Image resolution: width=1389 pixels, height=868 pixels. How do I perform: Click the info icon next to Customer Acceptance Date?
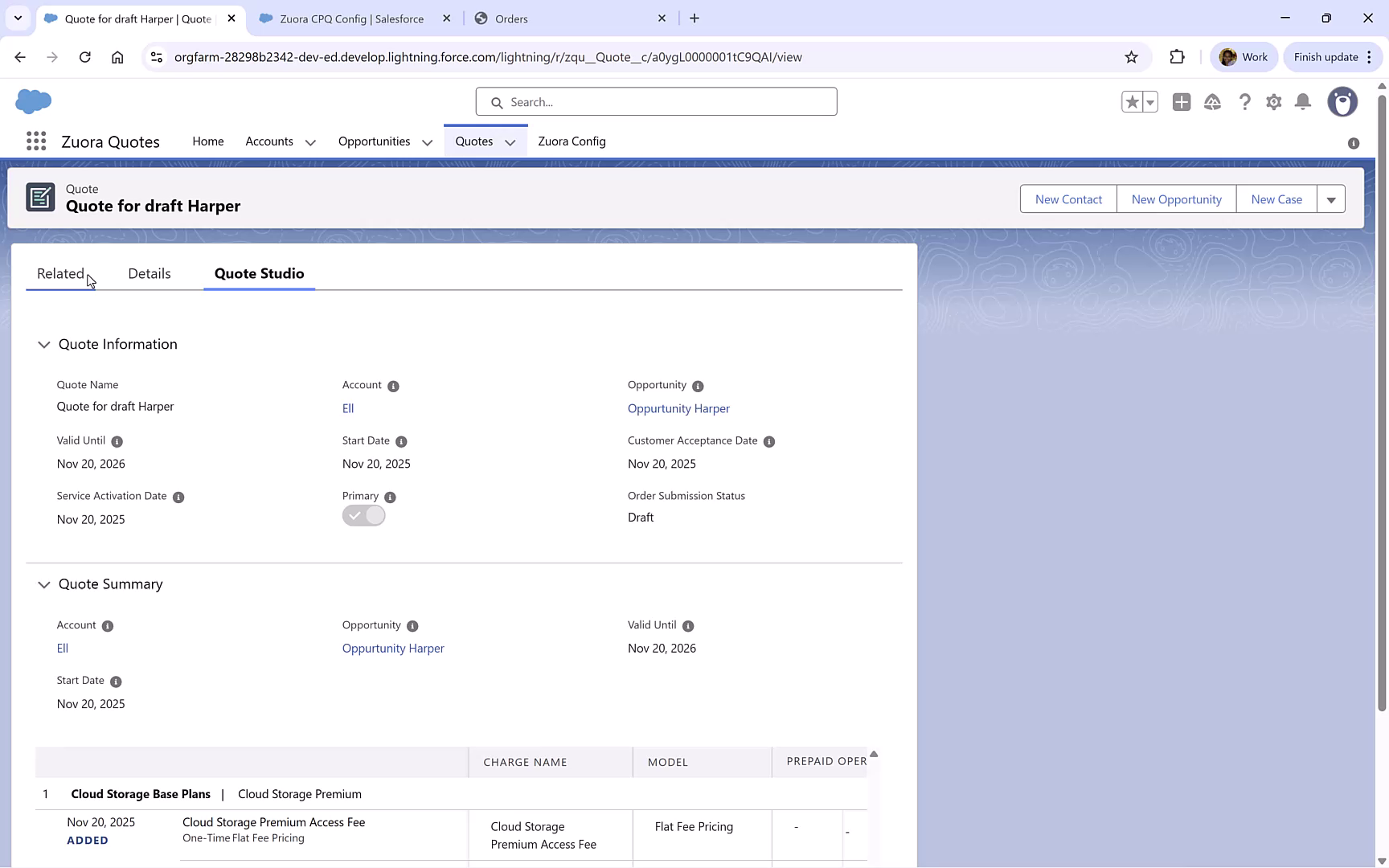click(769, 441)
